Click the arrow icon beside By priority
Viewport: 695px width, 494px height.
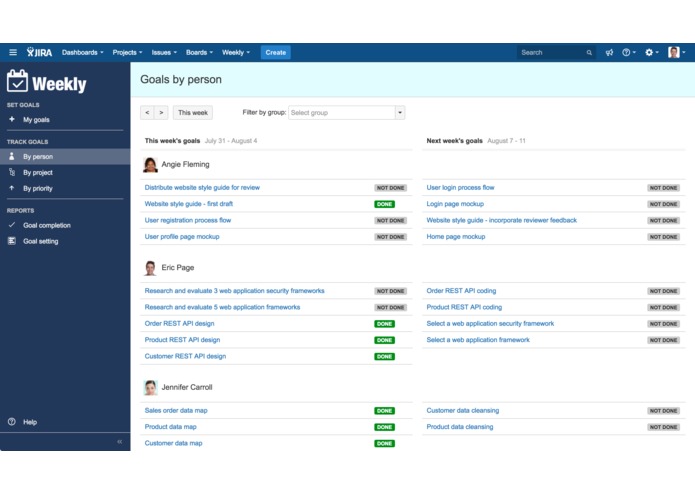(12, 188)
